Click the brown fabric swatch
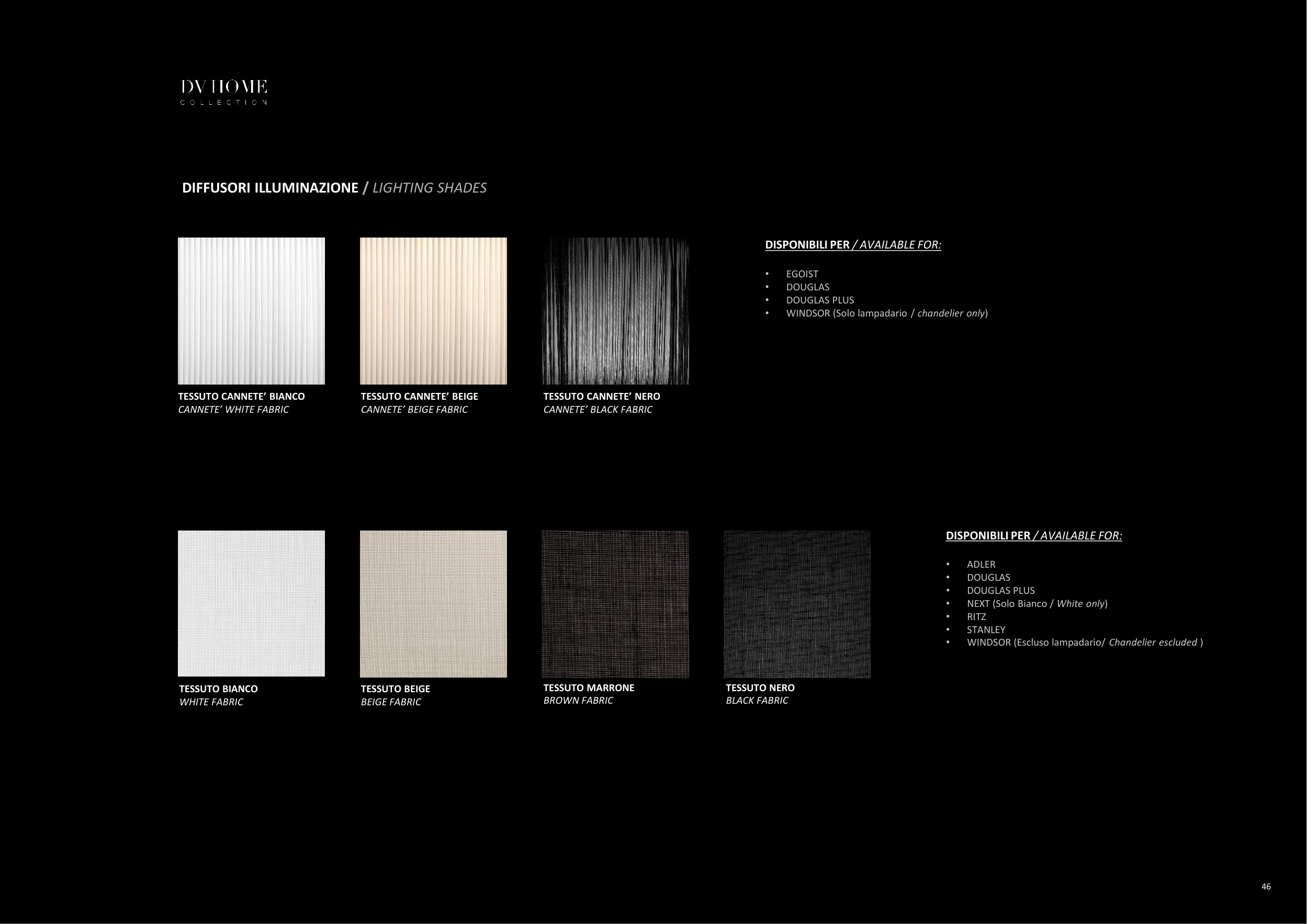Screen dimensions: 1307x924 tap(615, 603)
